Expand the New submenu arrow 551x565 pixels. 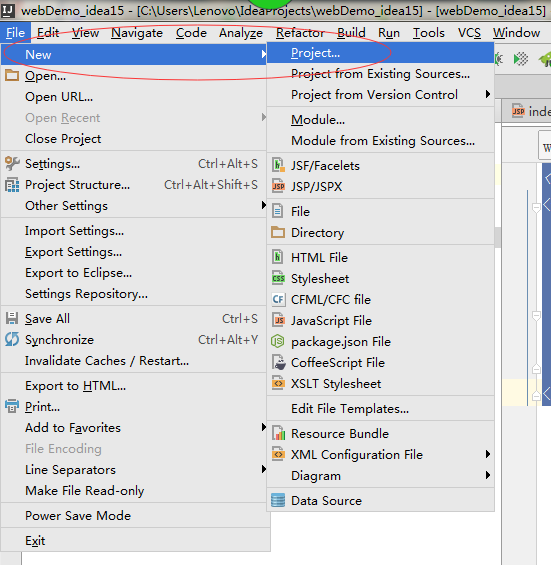point(263,54)
